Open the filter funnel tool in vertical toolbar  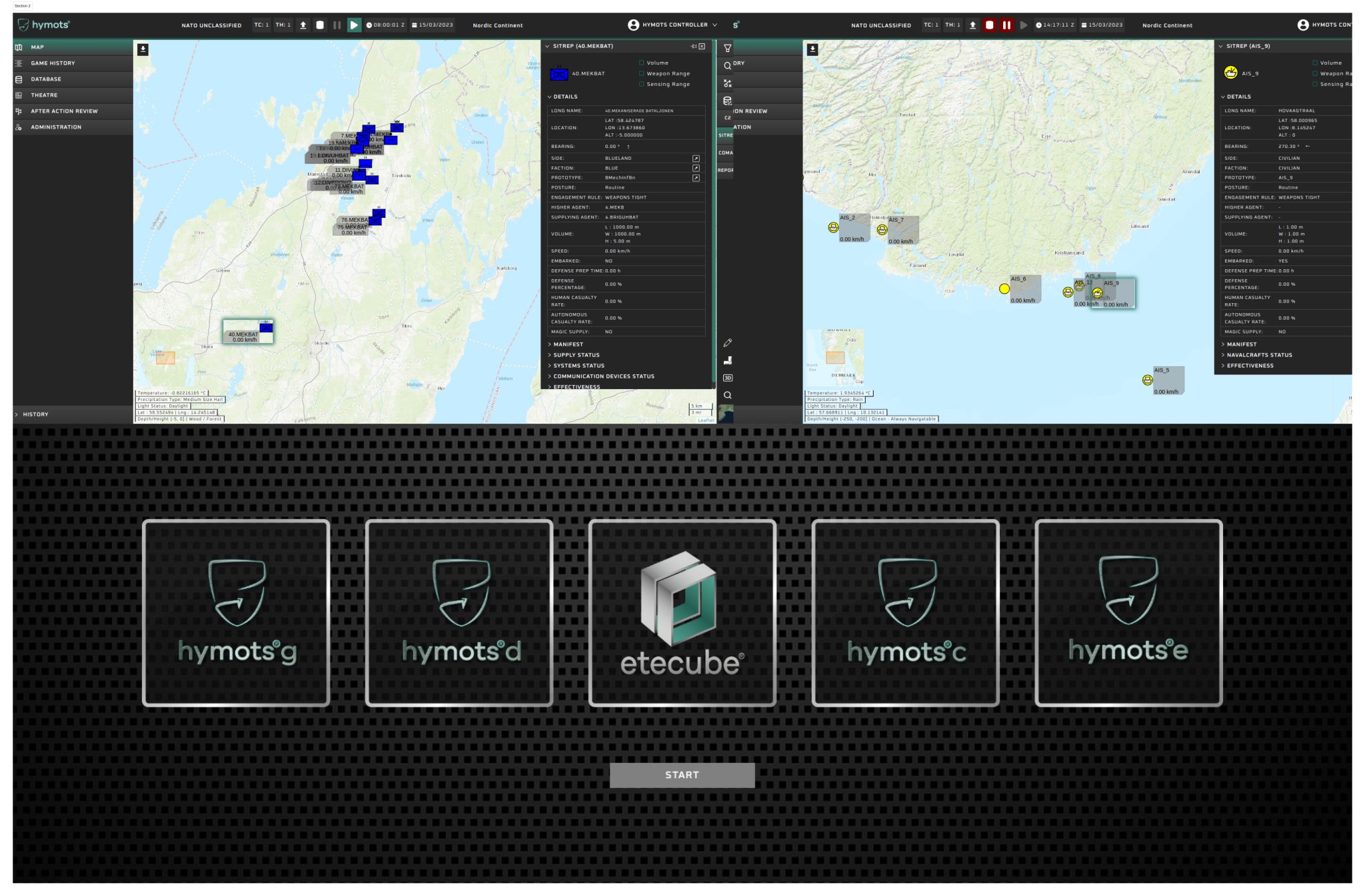(x=727, y=48)
